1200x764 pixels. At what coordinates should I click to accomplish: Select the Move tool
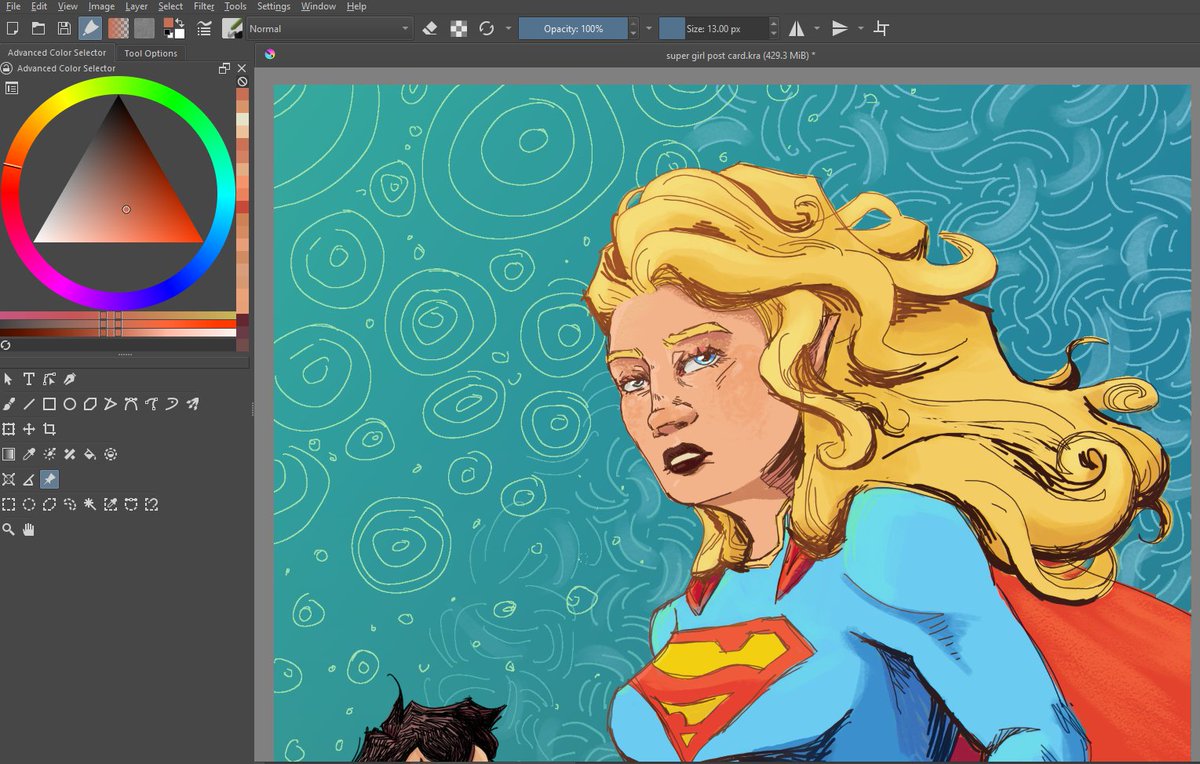(29, 429)
